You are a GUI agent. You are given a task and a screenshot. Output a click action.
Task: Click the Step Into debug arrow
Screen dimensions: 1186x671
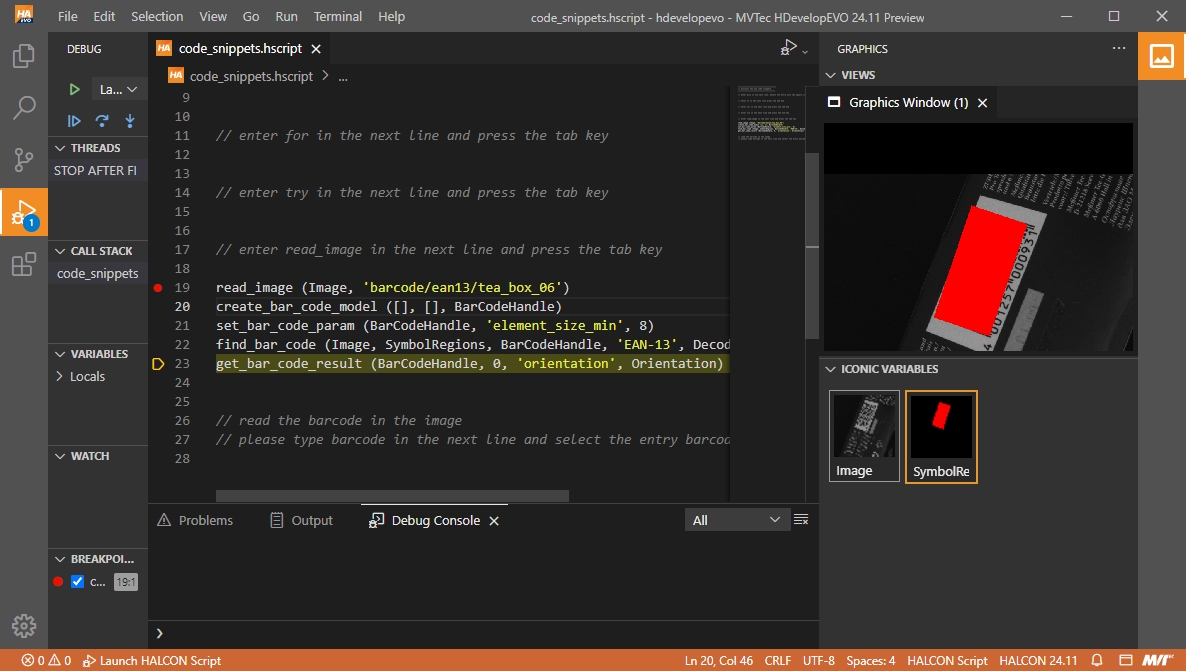(x=130, y=121)
